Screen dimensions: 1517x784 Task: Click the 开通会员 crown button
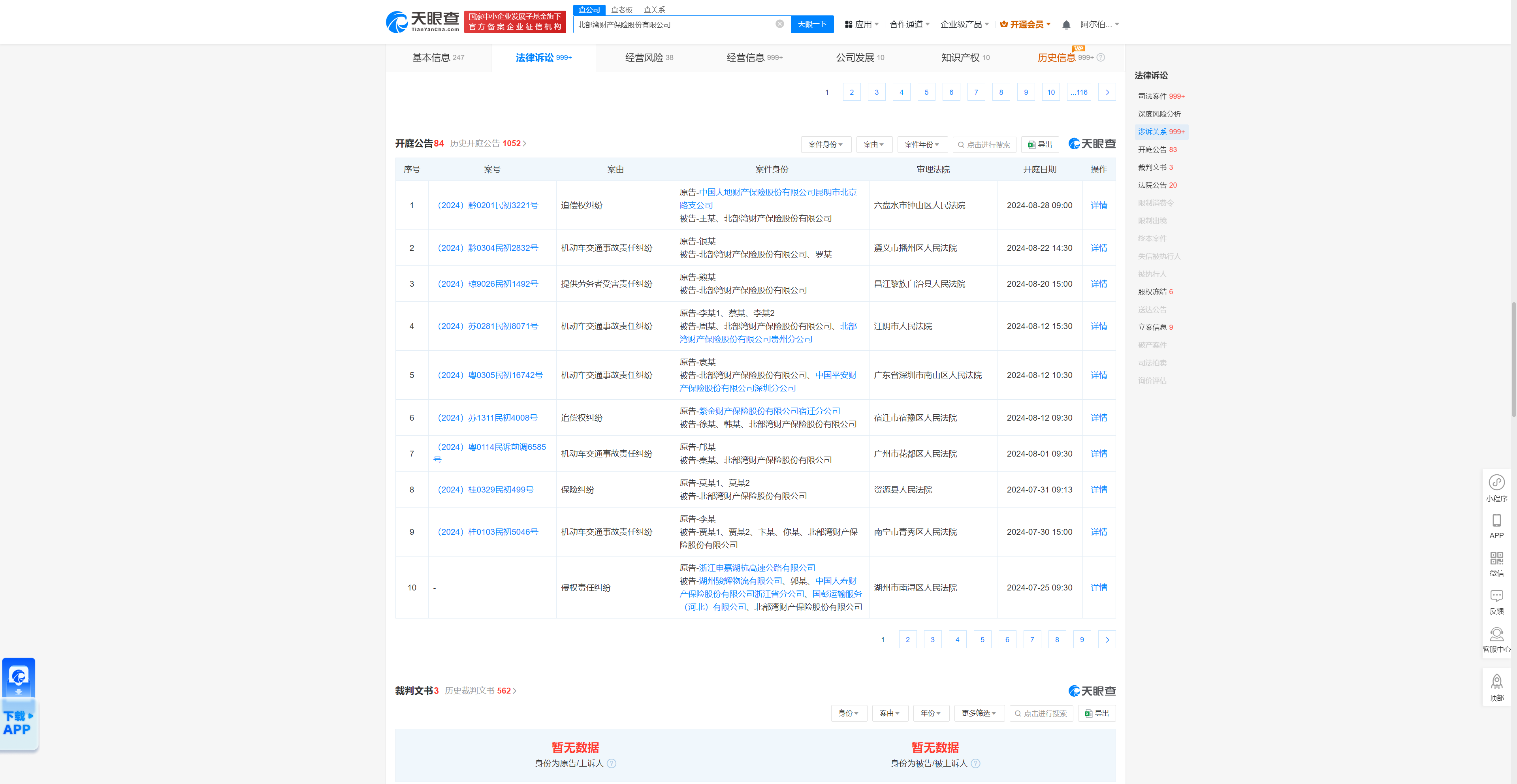(1025, 24)
